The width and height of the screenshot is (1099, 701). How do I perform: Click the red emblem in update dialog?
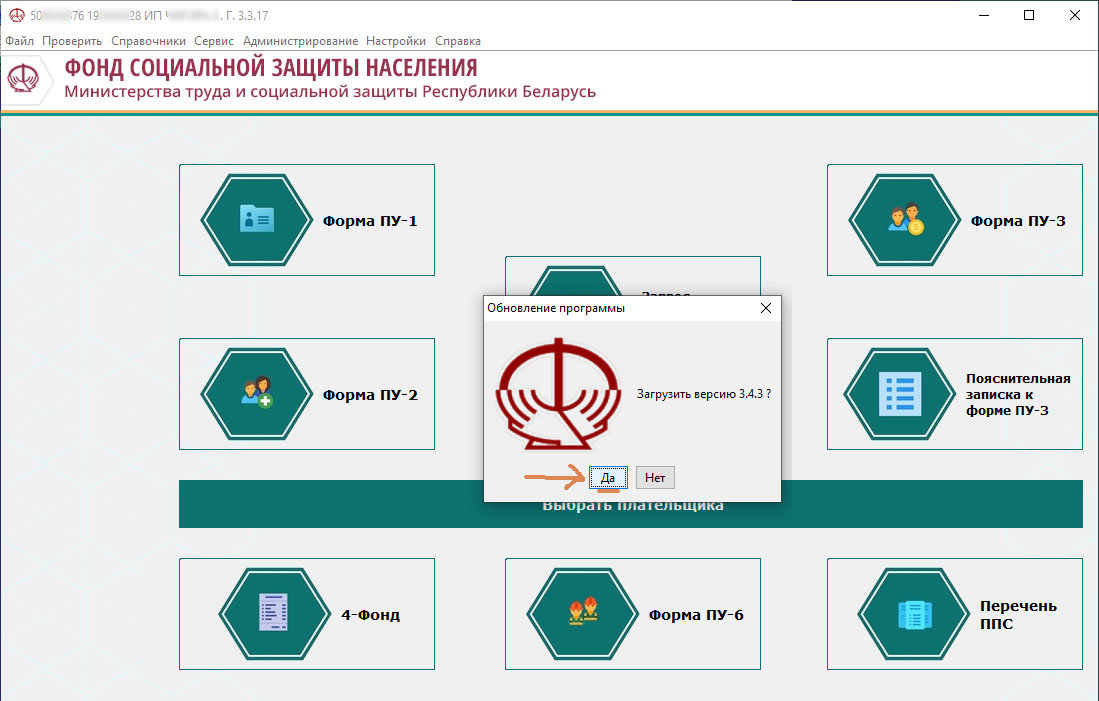tap(558, 394)
